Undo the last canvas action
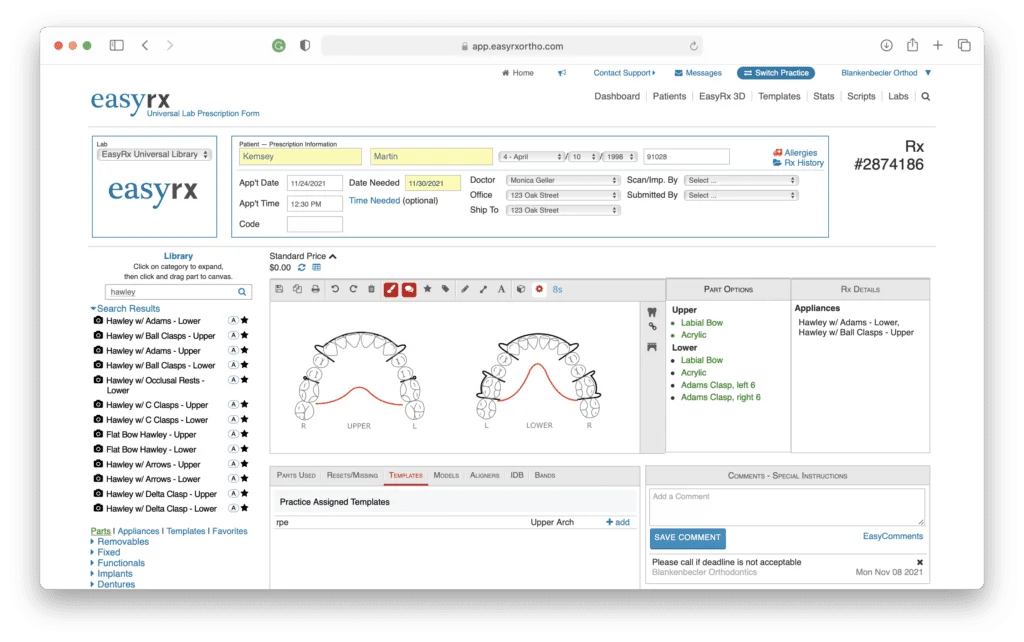 (x=335, y=289)
